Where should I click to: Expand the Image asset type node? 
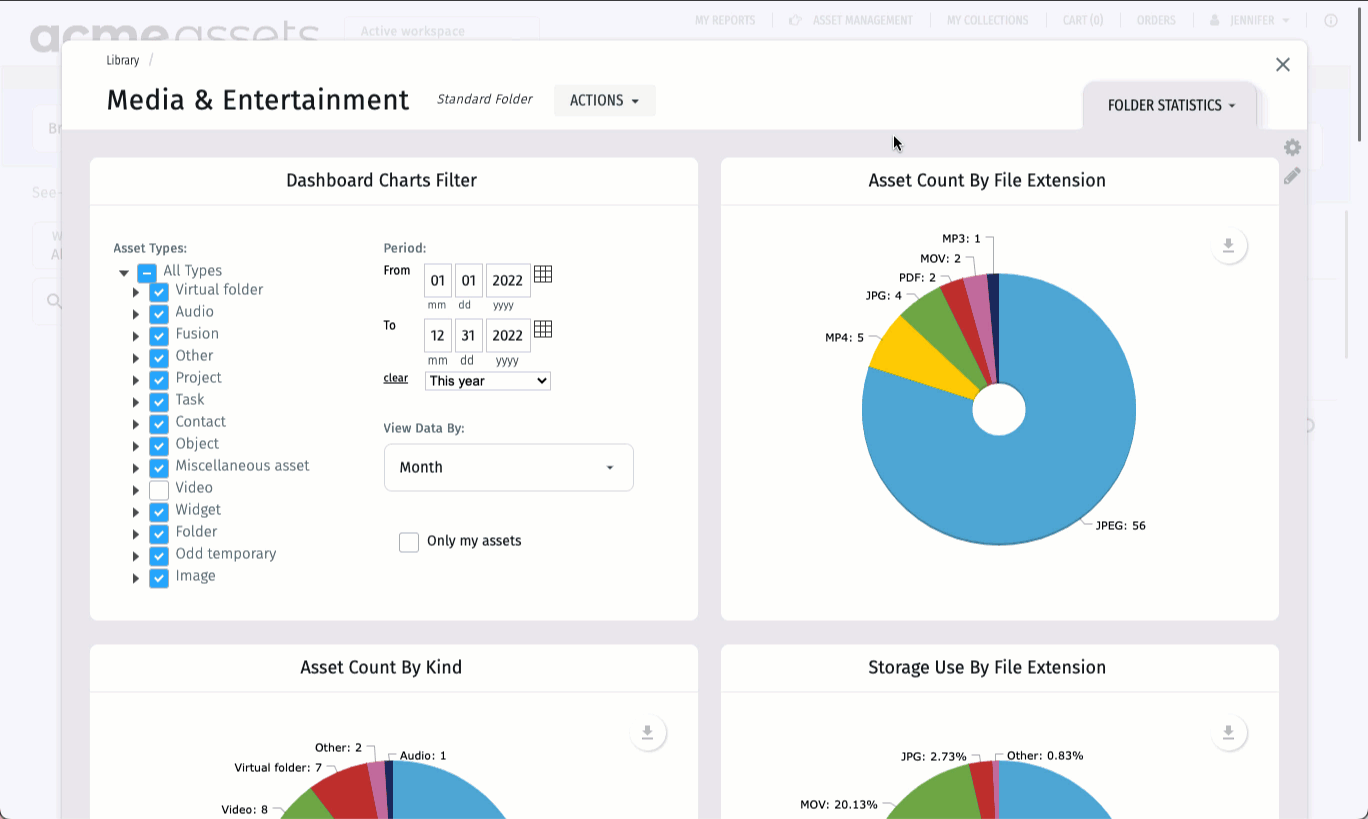point(136,578)
